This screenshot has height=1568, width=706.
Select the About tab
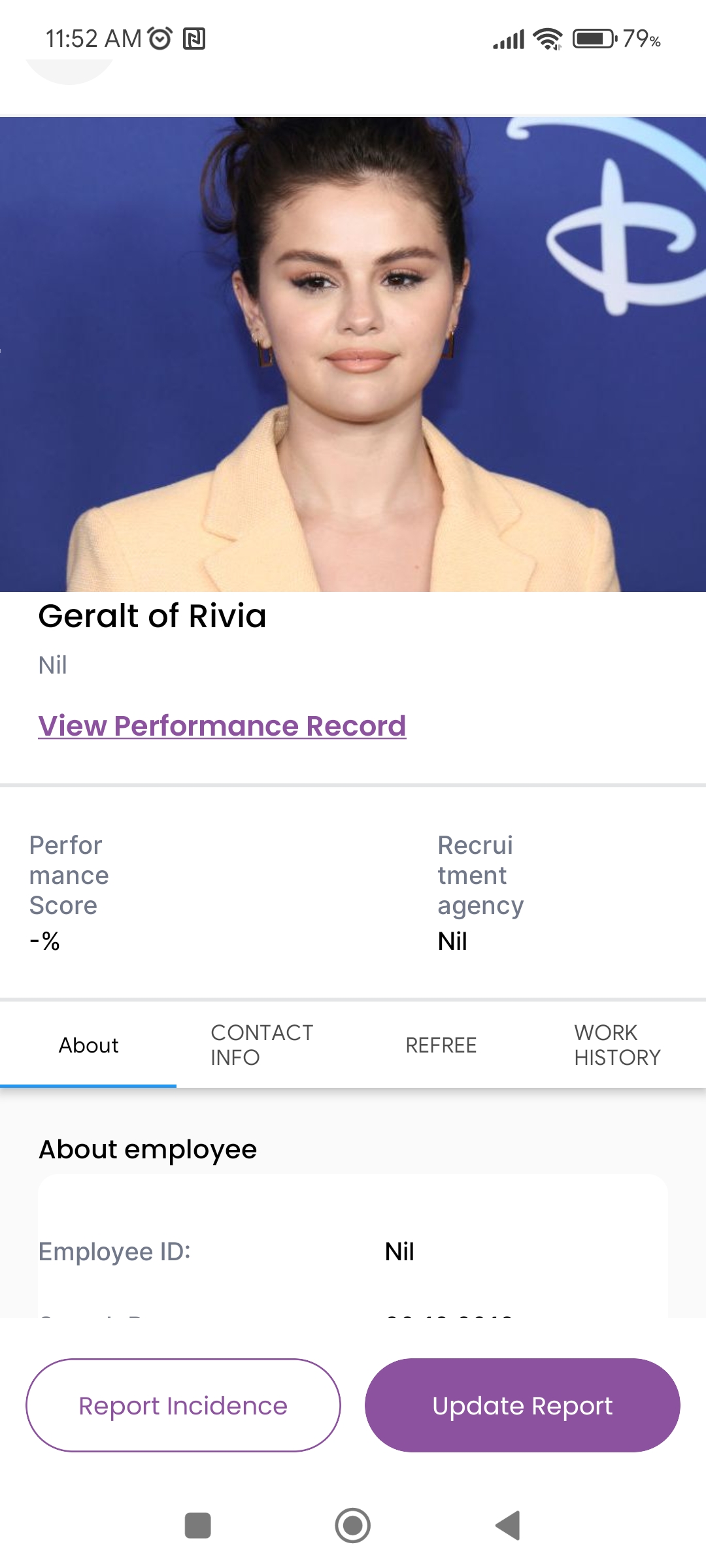pyautogui.click(x=88, y=1045)
